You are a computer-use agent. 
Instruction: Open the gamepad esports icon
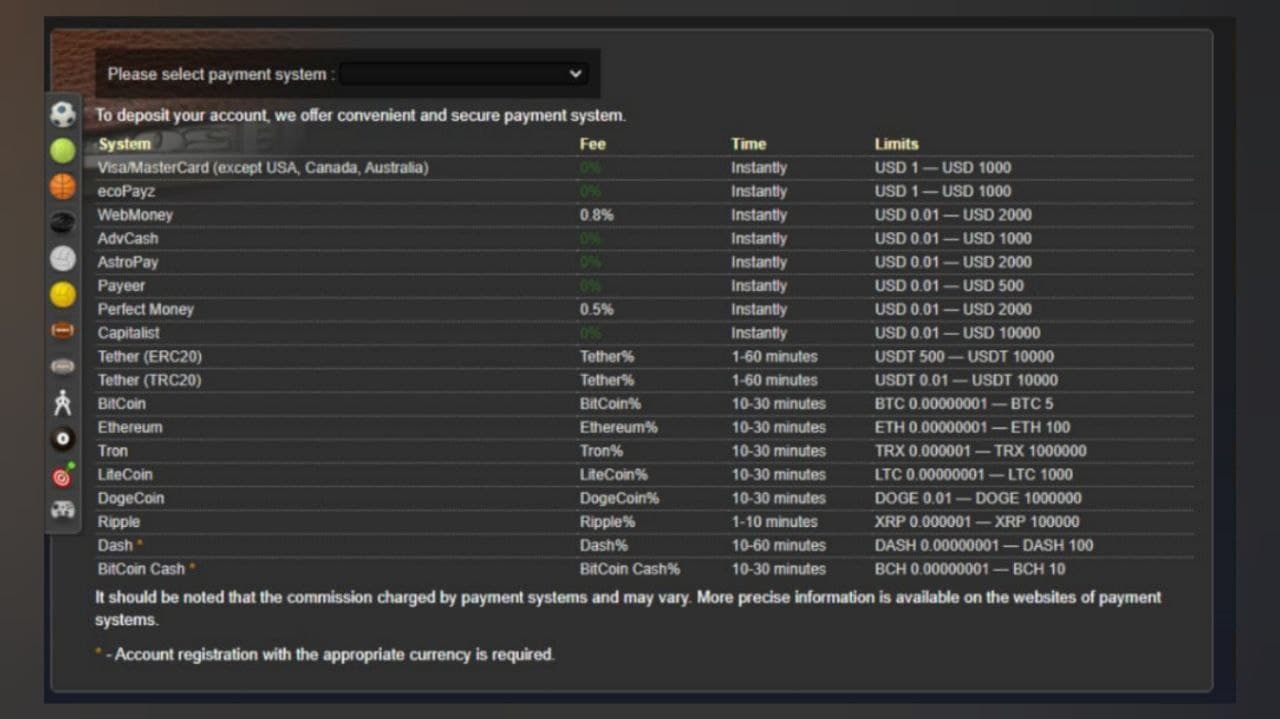(x=63, y=510)
